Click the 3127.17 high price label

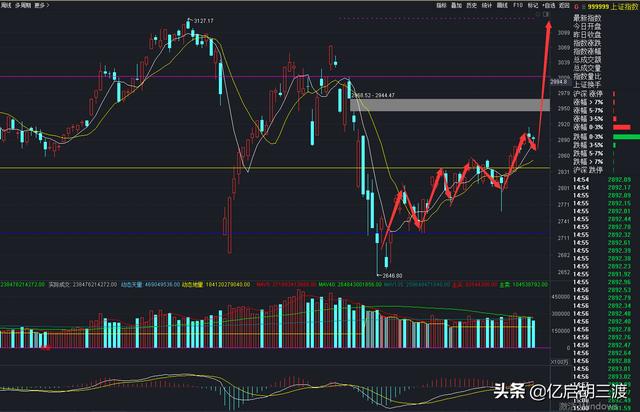(x=203, y=20)
